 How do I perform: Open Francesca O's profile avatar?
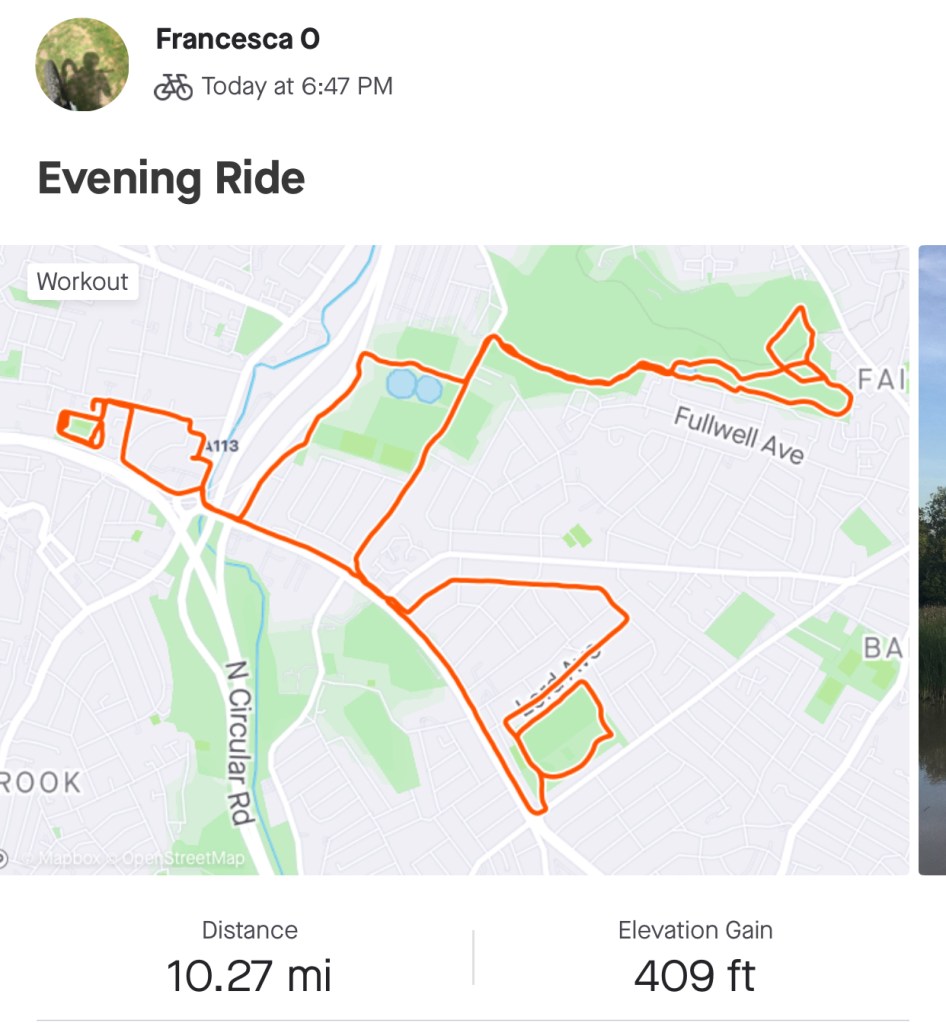click(x=82, y=64)
